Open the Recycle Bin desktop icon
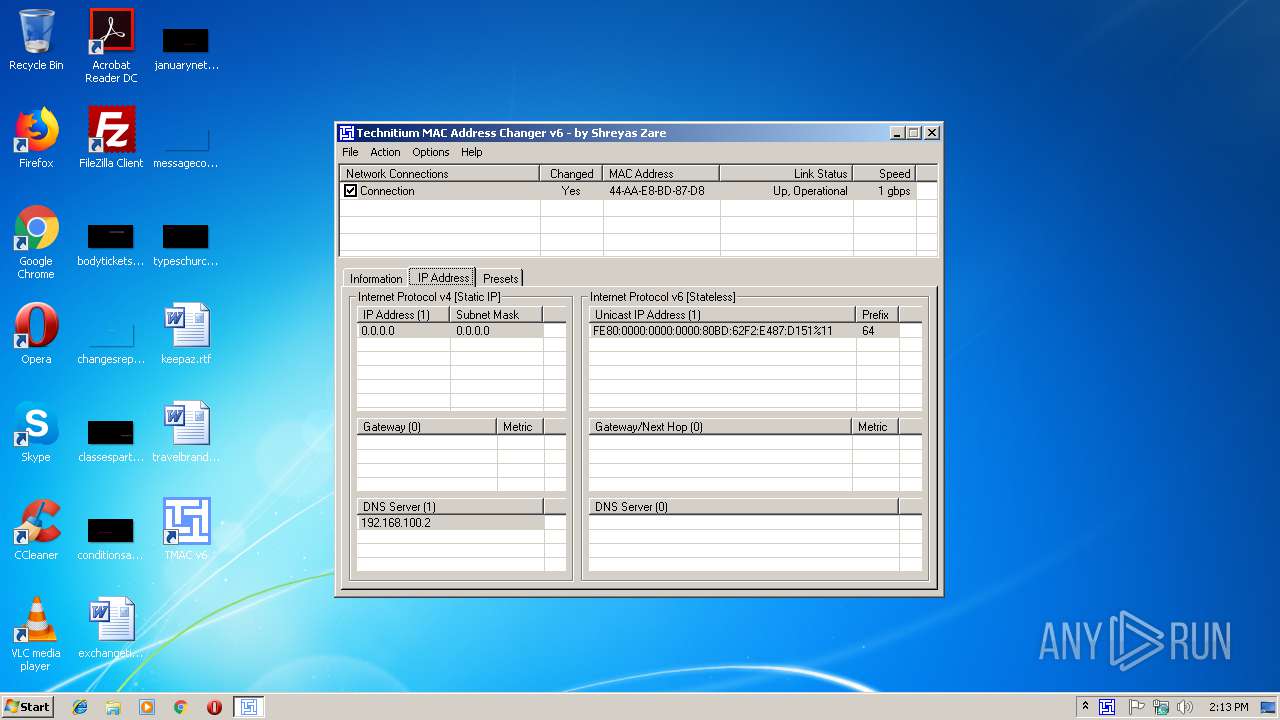The image size is (1280, 720). tap(36, 40)
